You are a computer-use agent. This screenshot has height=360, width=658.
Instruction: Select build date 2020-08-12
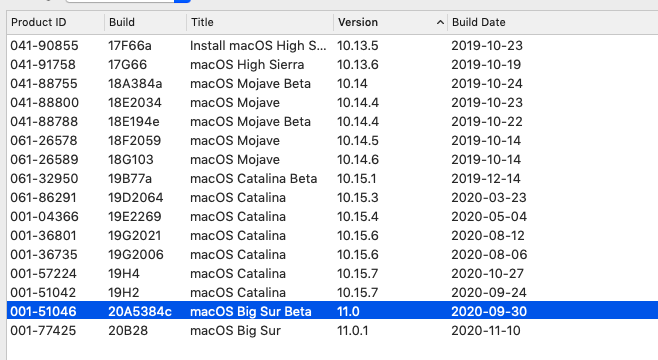point(488,236)
